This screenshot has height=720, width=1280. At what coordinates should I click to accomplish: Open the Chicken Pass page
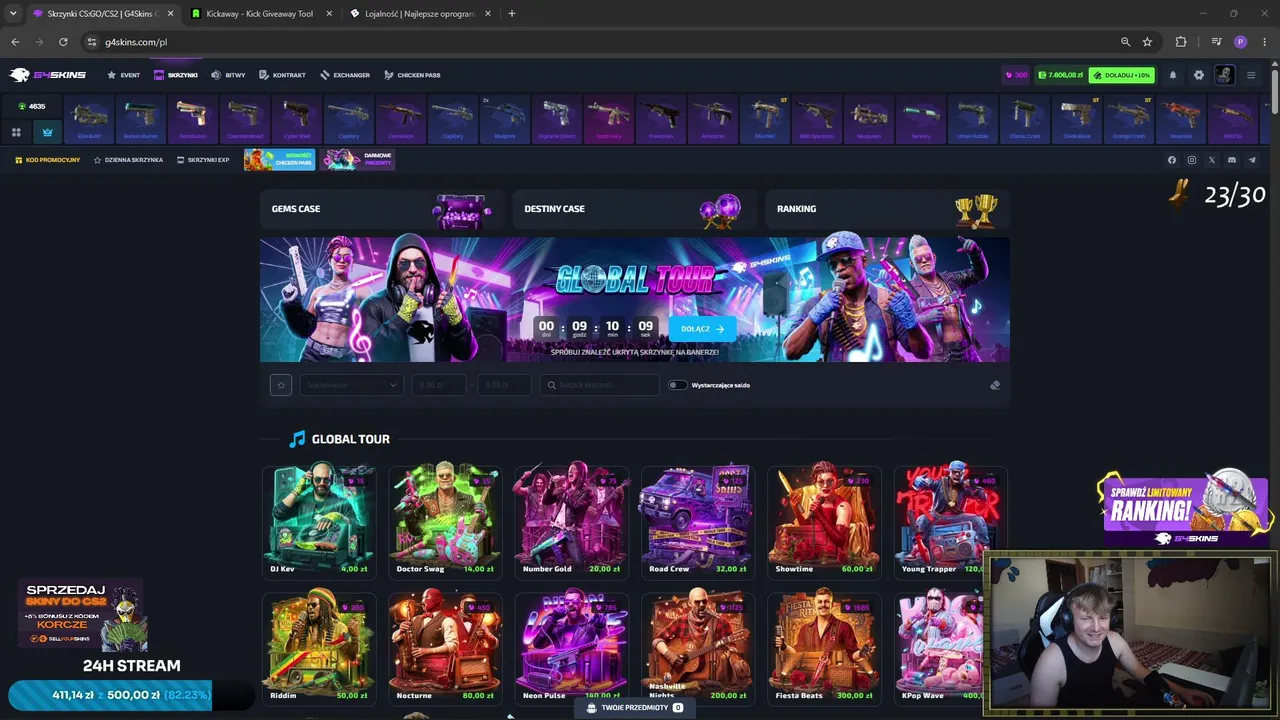click(x=412, y=75)
